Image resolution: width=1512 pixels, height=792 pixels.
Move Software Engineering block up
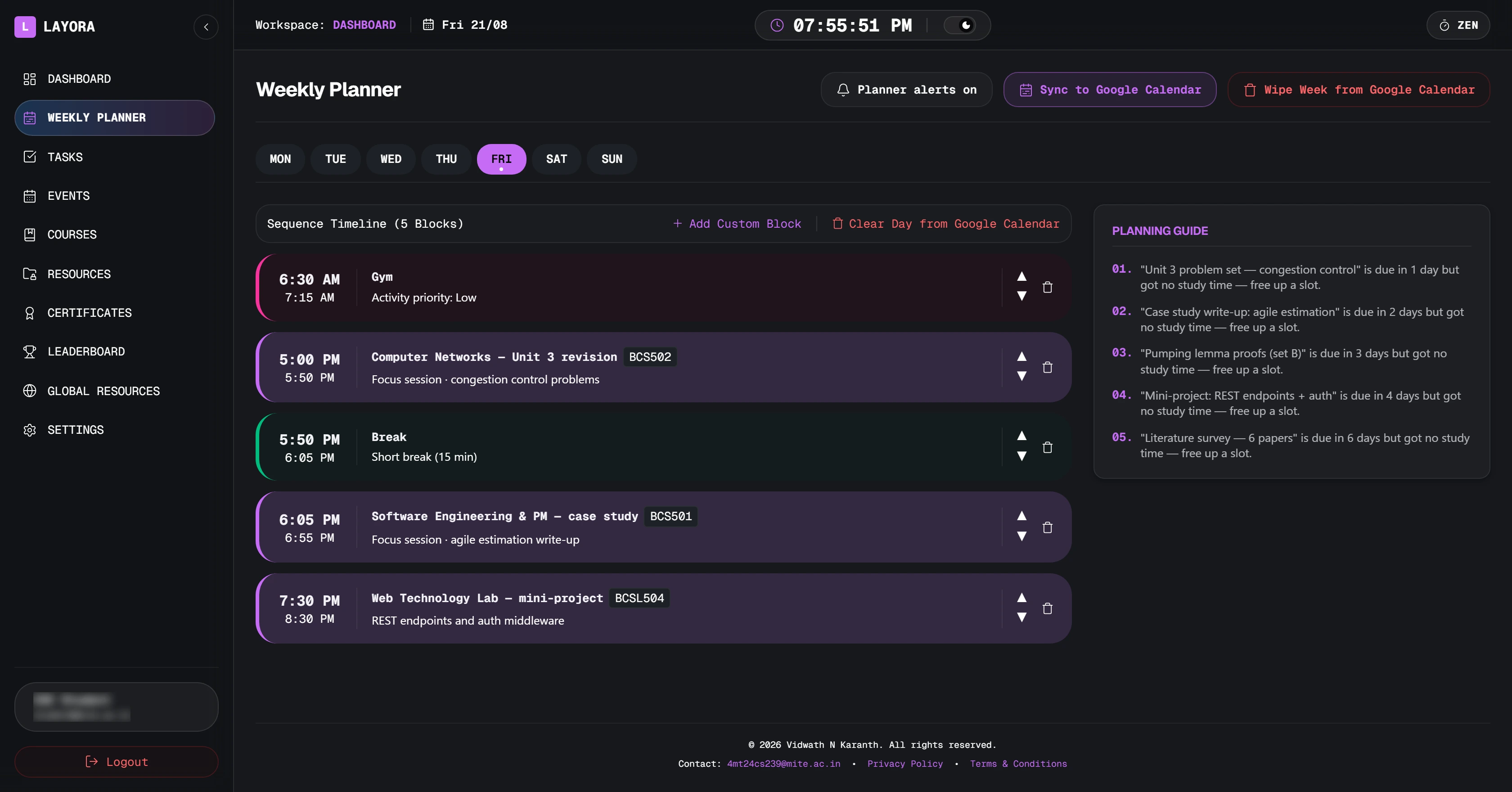coord(1021,516)
